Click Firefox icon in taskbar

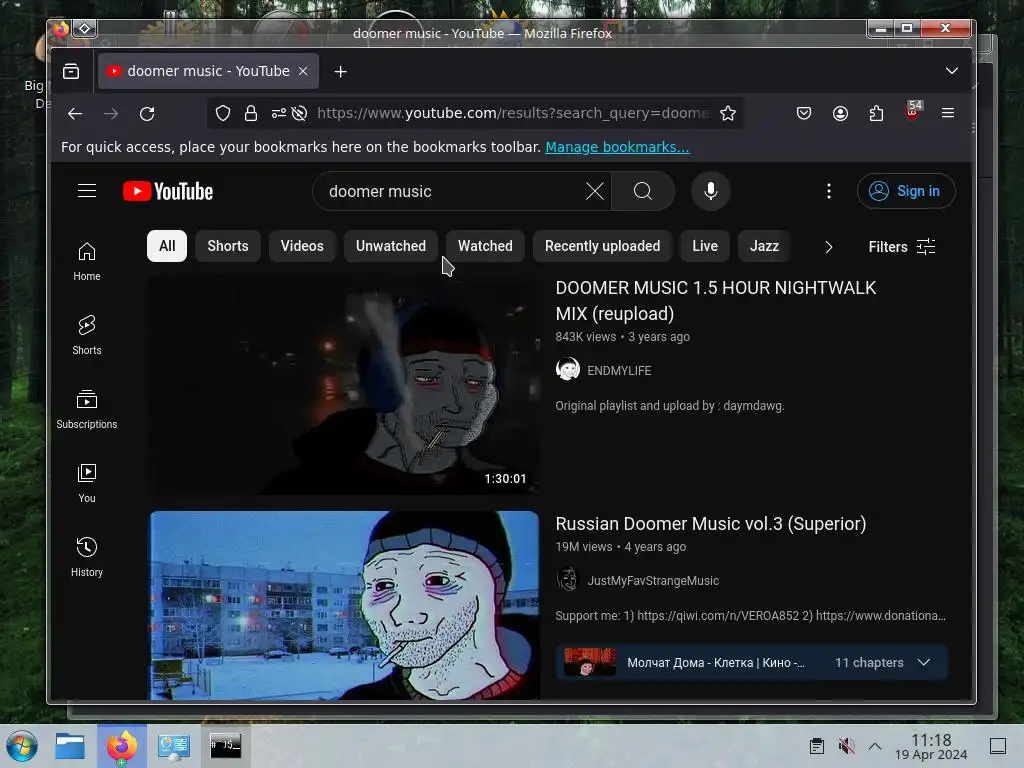tap(121, 746)
